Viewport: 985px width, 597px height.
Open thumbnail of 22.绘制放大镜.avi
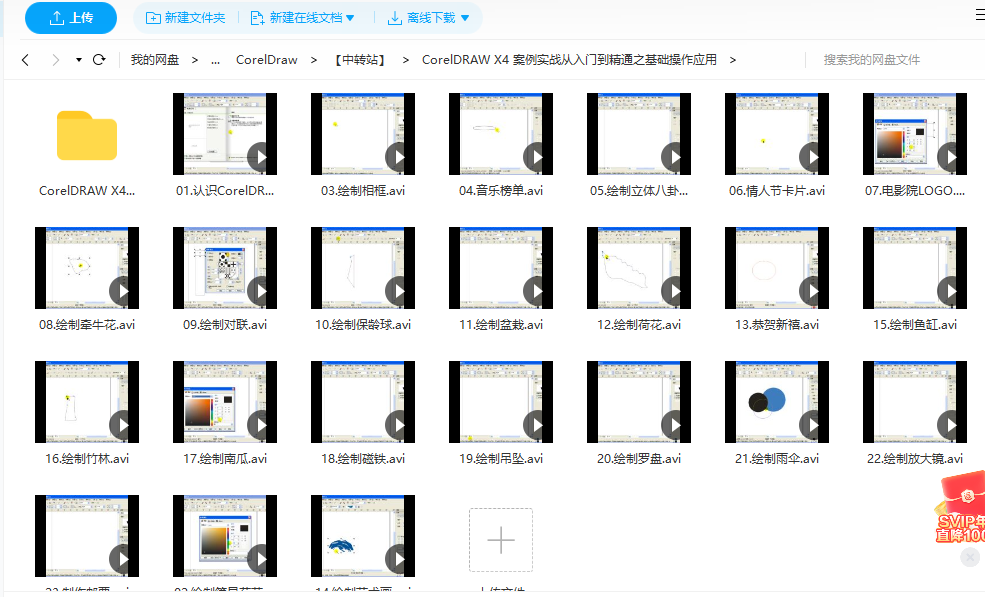[x=915, y=402]
